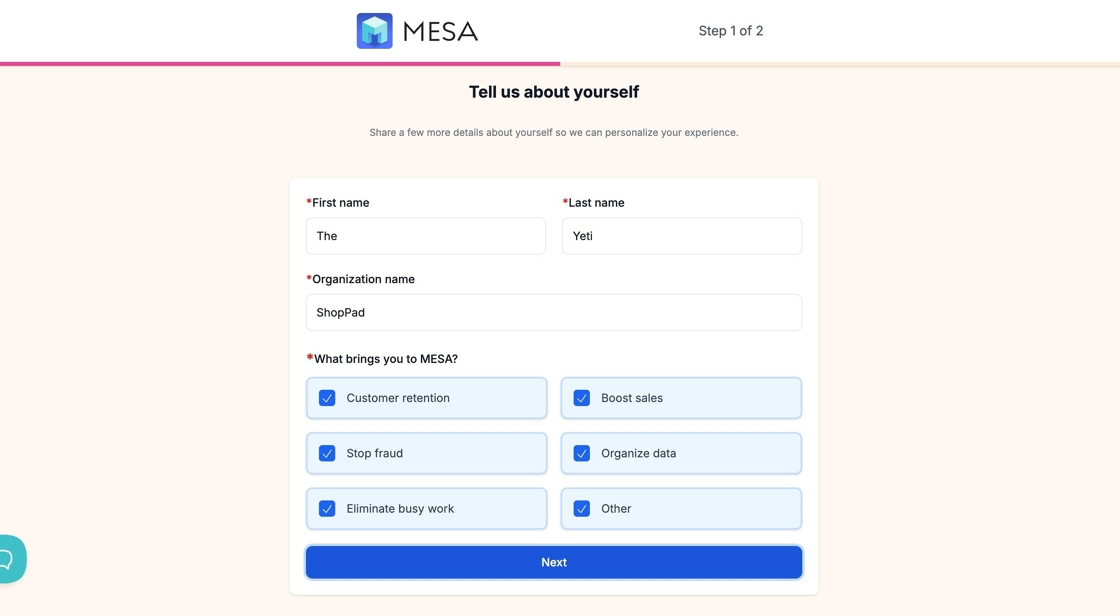This screenshot has width=1120, height=616.
Task: Click the Eliminate busy work option label
Action: [400, 509]
